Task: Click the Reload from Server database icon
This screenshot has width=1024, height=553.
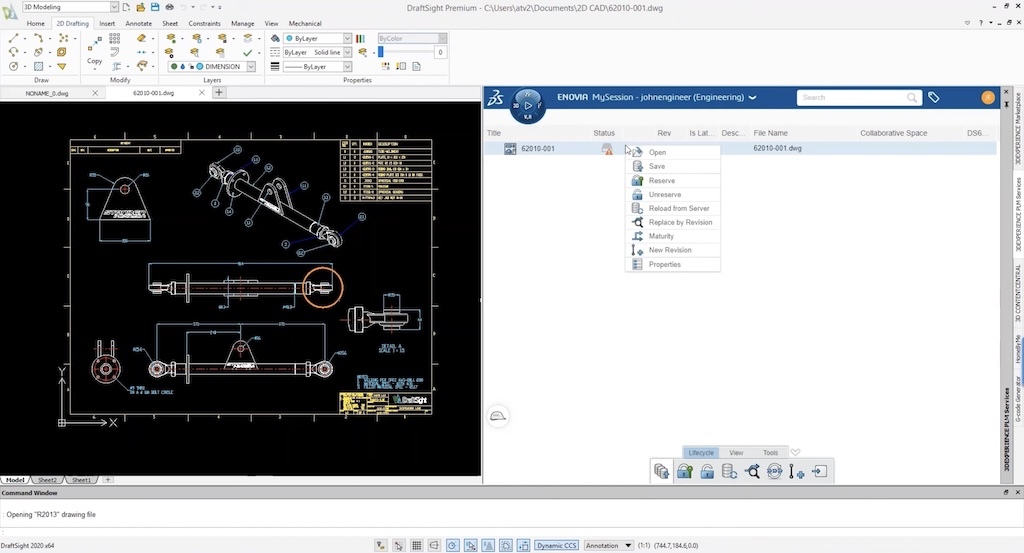Action: (730, 472)
